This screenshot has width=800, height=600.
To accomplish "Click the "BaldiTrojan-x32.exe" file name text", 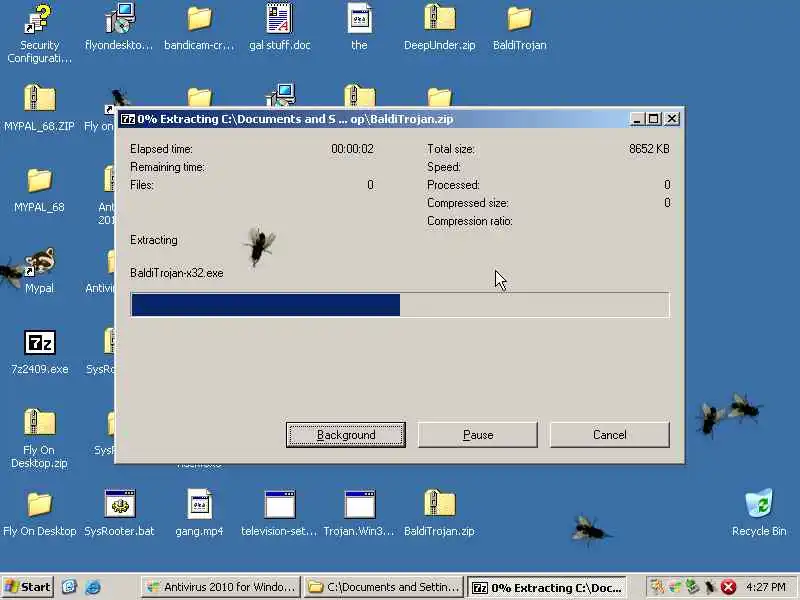I will coord(177,273).
